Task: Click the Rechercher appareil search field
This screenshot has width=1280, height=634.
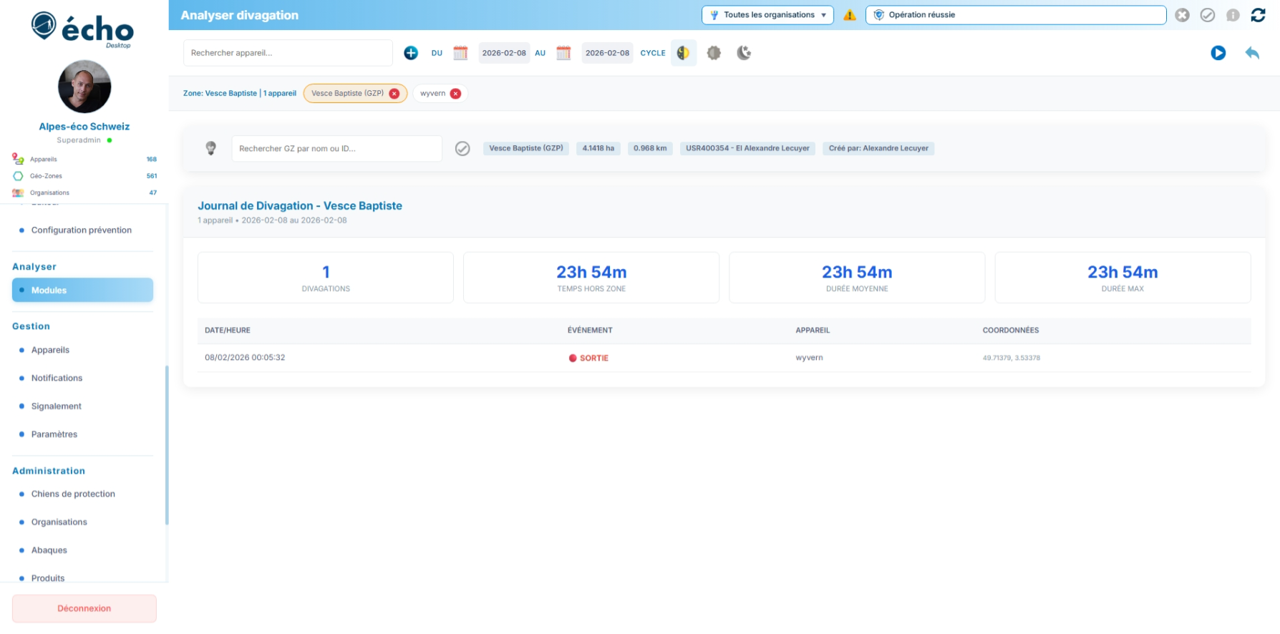Action: click(287, 52)
